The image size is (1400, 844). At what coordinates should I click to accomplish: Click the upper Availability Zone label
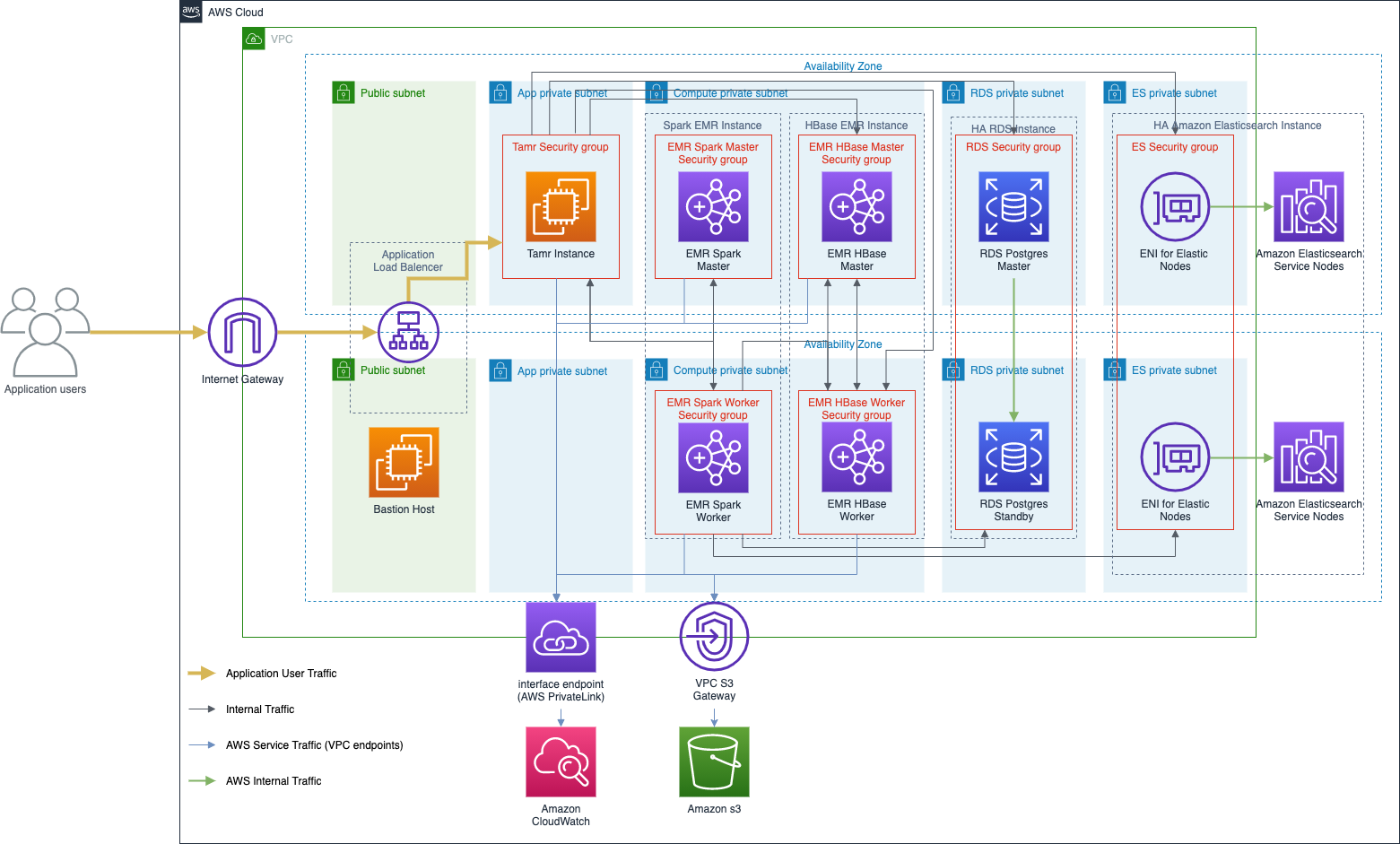[843, 66]
